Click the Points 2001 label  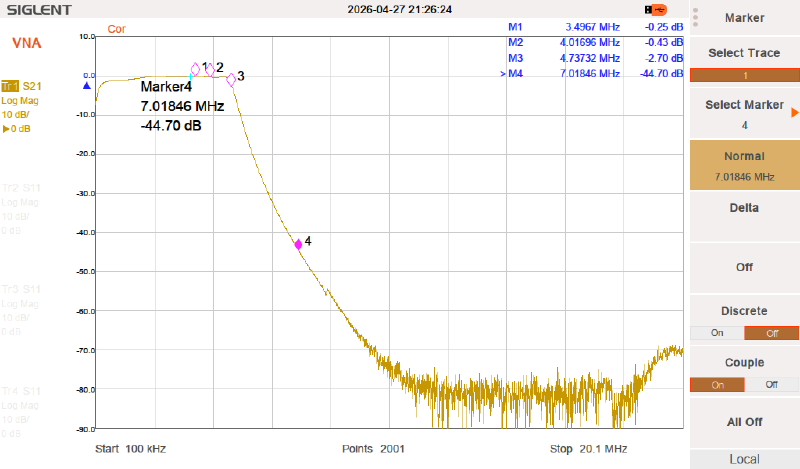click(373, 449)
